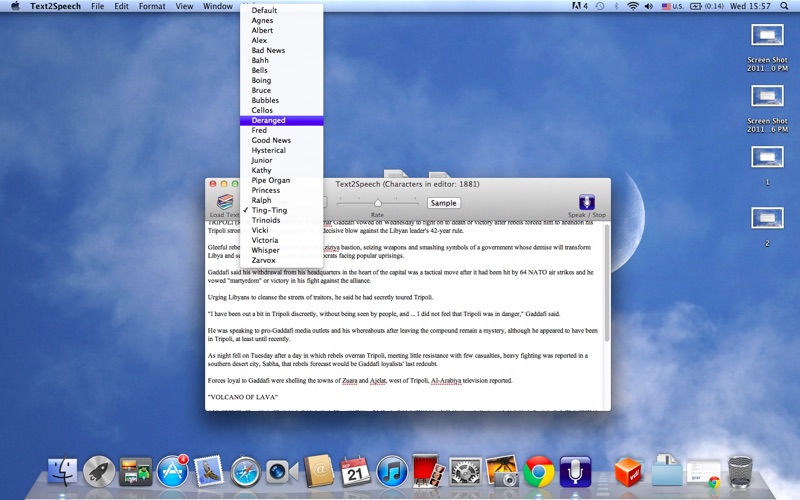This screenshot has width=800, height=500.
Task: Open the Mail stamp icon in dock
Action: coord(209,471)
